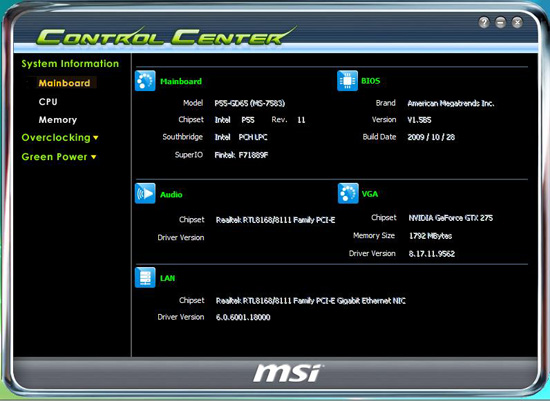Screen dimensions: 550x401
Task: Click the green Mainboard heading
Action: click(x=181, y=81)
